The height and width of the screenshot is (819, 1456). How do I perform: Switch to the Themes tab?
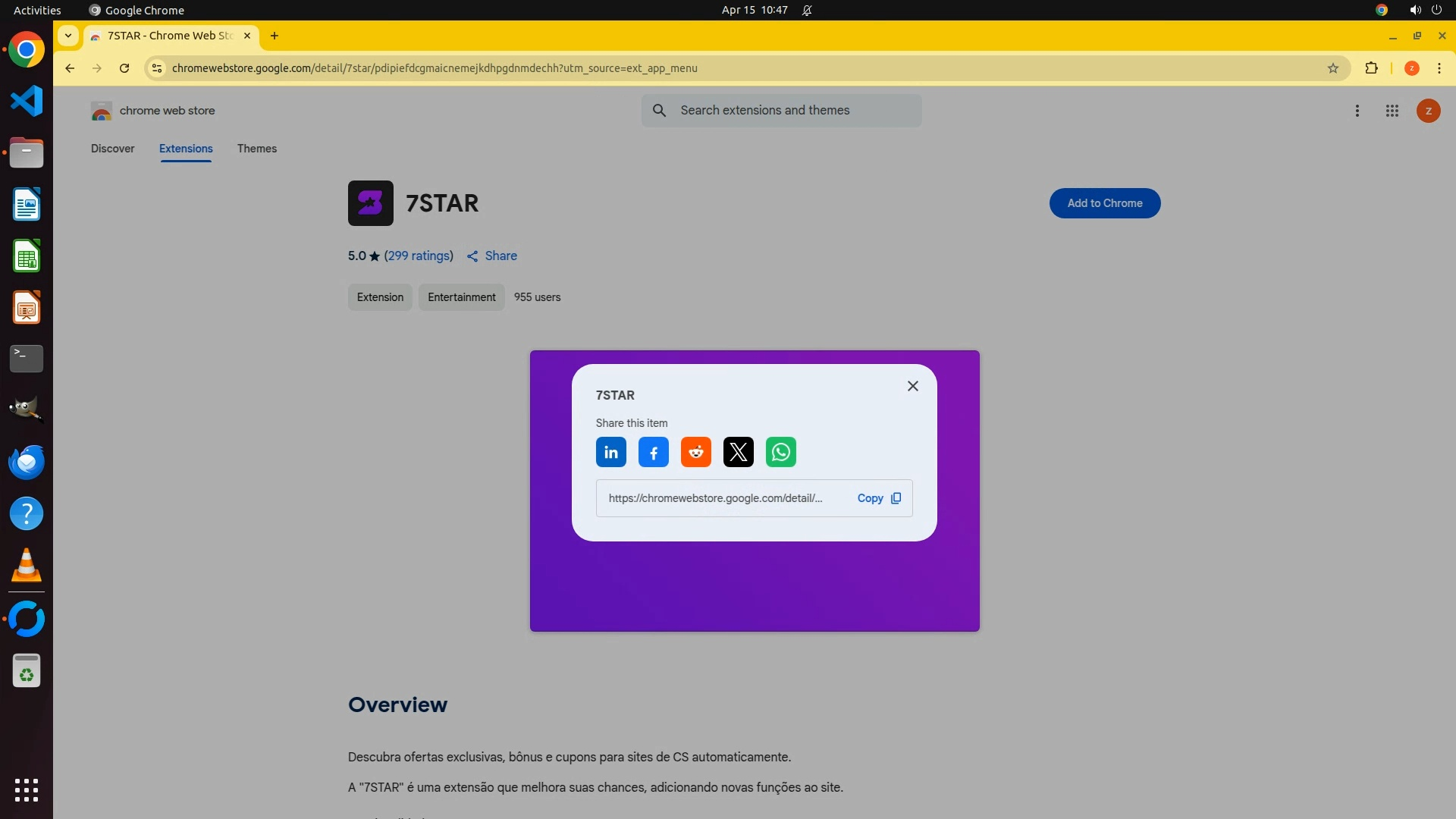tap(256, 149)
